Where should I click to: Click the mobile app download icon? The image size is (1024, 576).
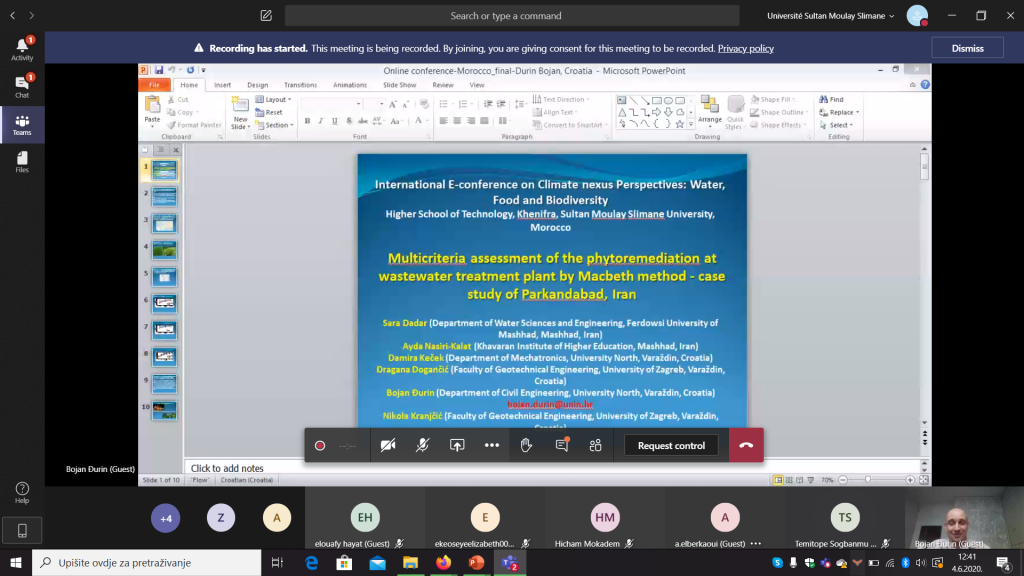pos(22,531)
